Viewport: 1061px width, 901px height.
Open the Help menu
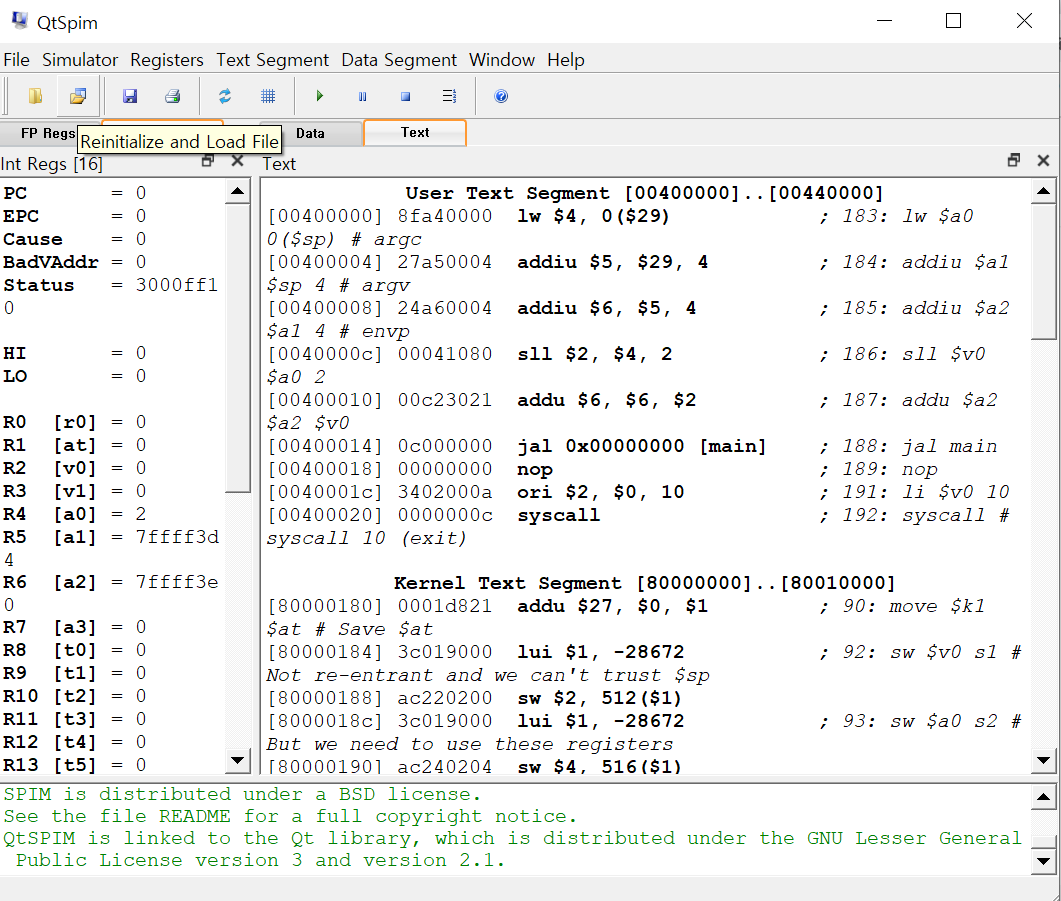point(566,60)
